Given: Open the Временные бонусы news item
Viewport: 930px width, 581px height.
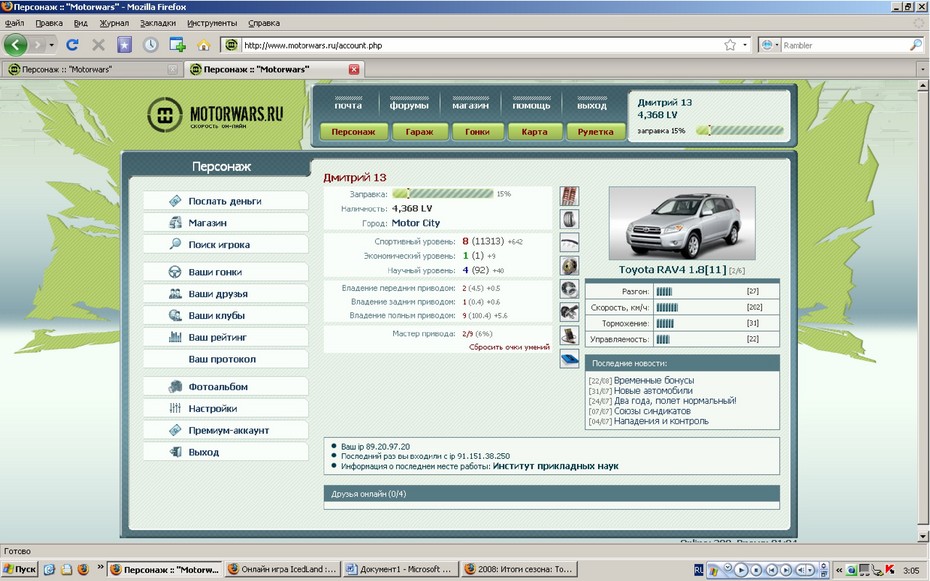Looking at the screenshot, I should pyautogui.click(x=654, y=380).
